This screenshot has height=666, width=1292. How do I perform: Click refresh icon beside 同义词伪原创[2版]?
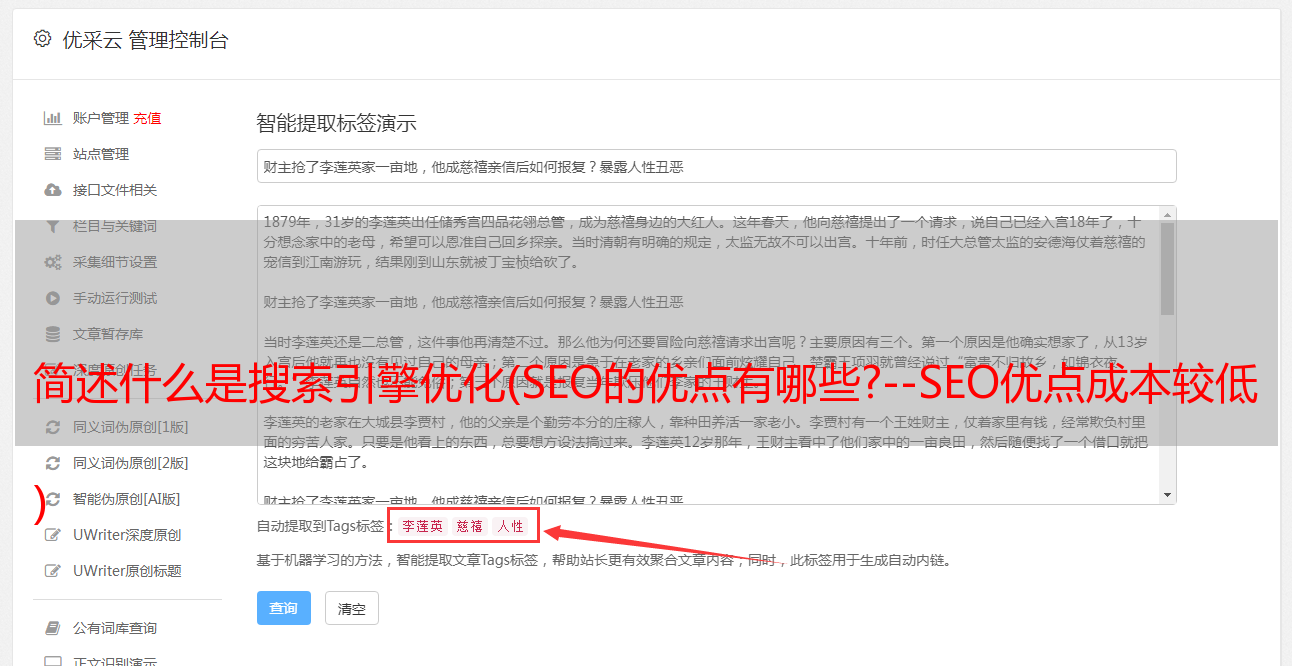click(x=53, y=463)
